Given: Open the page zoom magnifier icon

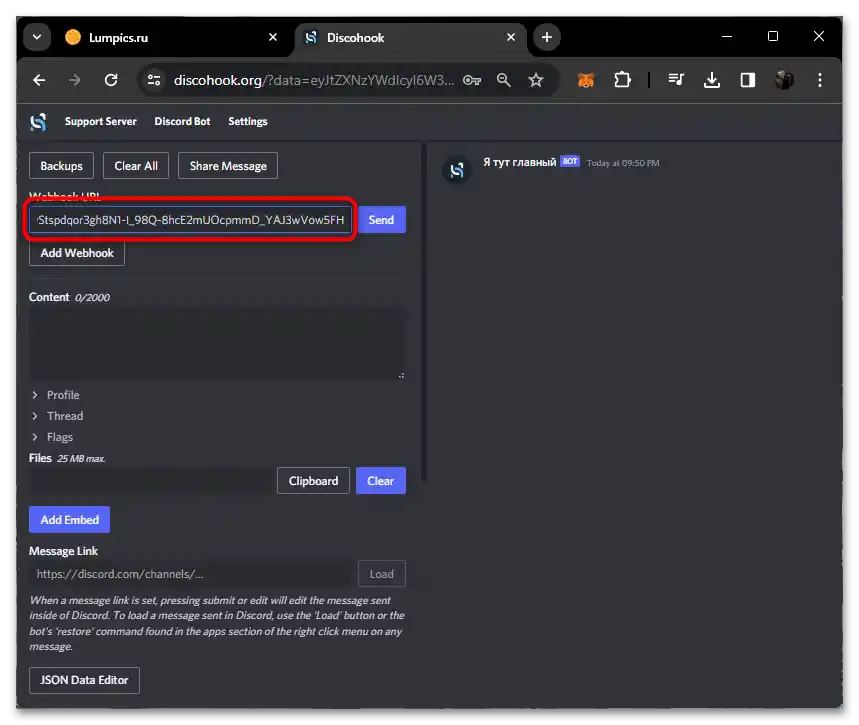Looking at the screenshot, I should click(503, 81).
